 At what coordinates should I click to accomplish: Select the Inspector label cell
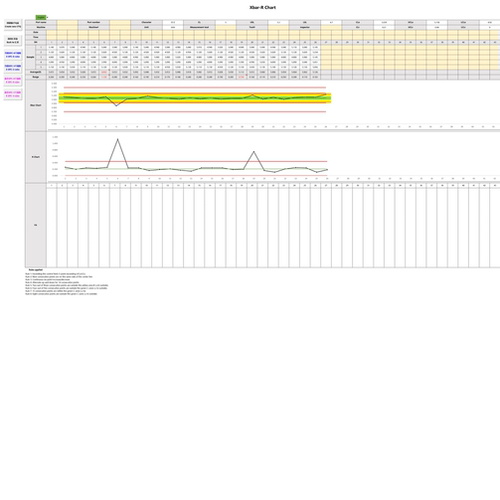305,27
